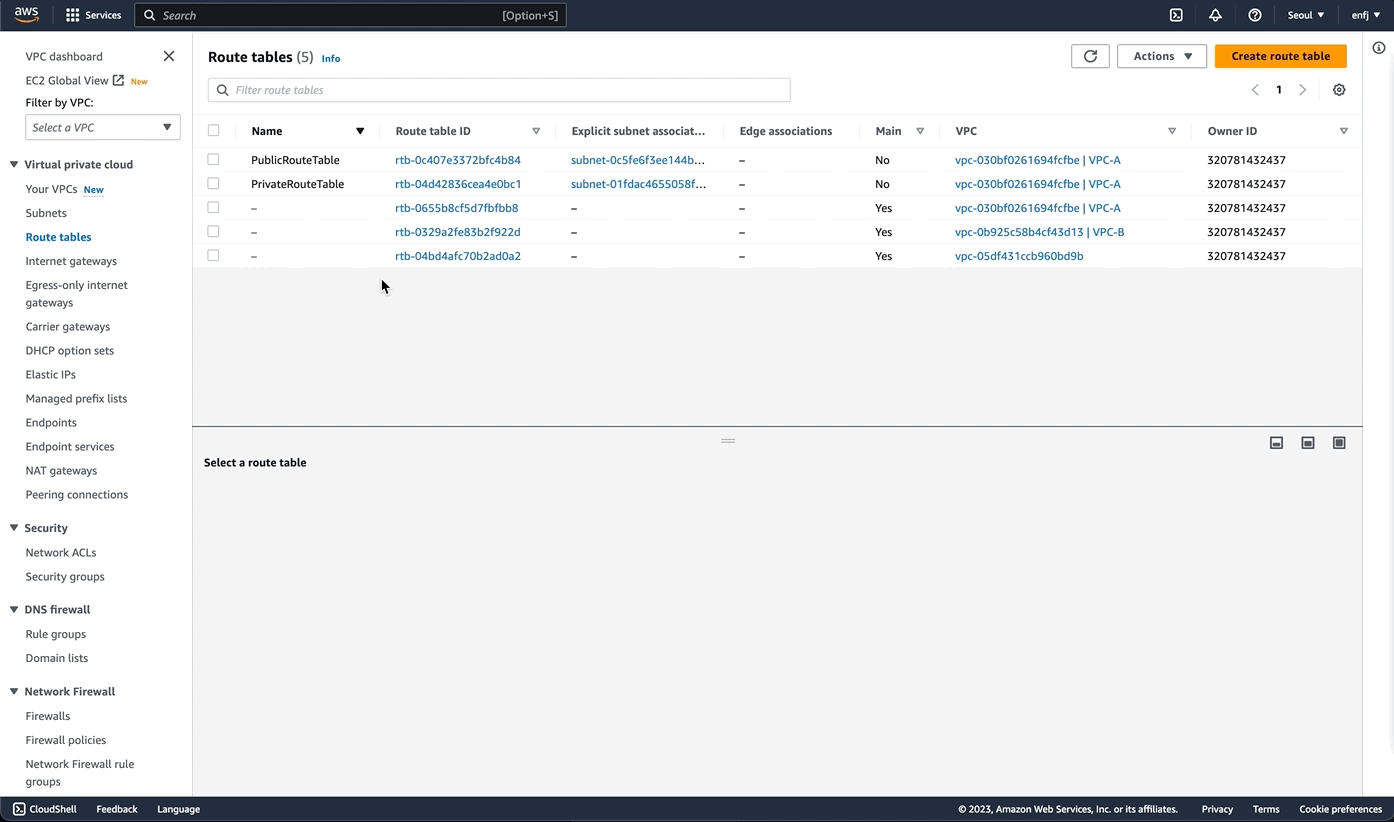Open Network ACLs in the sidebar
Image resolution: width=1394 pixels, height=822 pixels.
tap(61, 552)
